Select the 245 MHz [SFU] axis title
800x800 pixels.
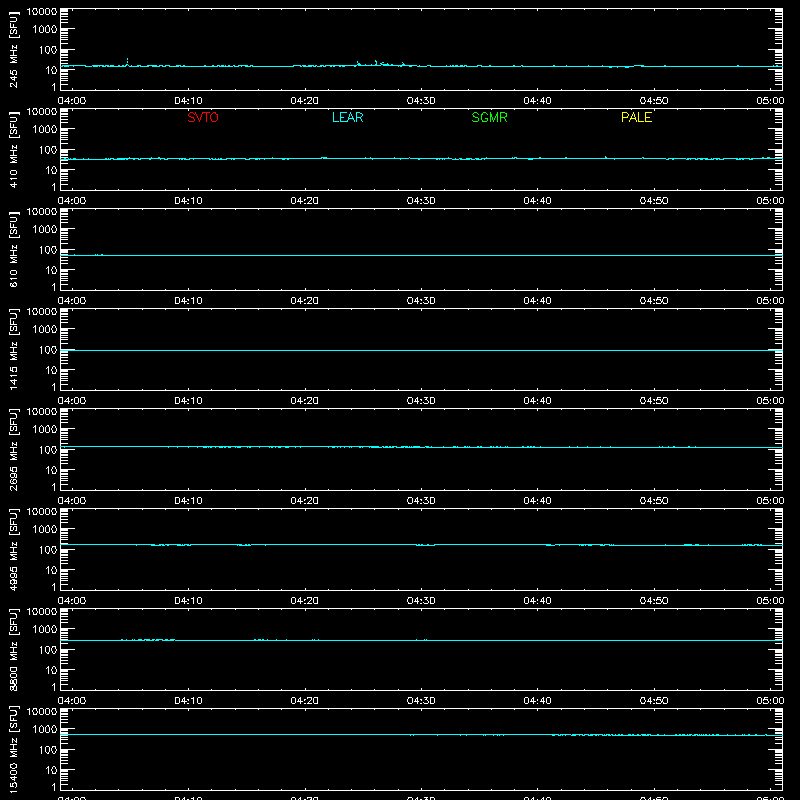[x=13, y=50]
